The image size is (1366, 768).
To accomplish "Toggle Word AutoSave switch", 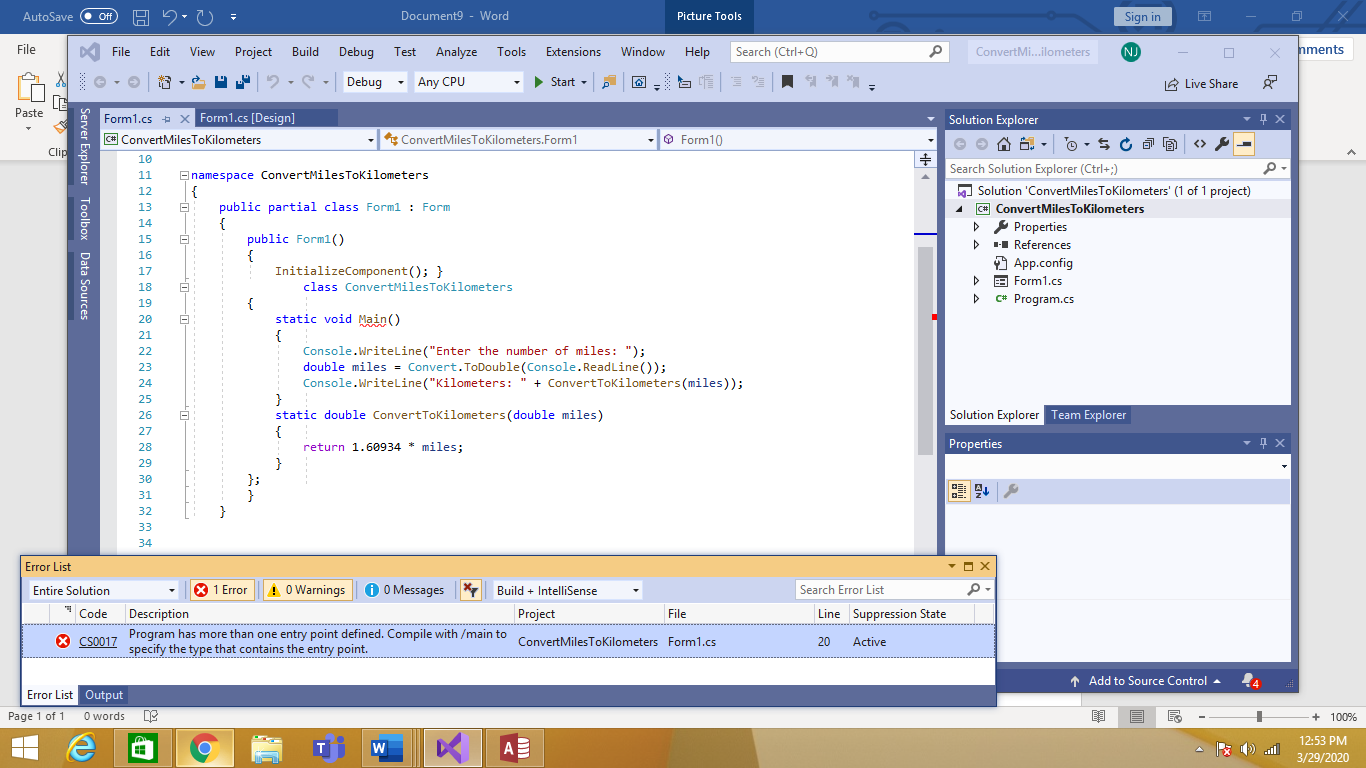I will coord(99,16).
